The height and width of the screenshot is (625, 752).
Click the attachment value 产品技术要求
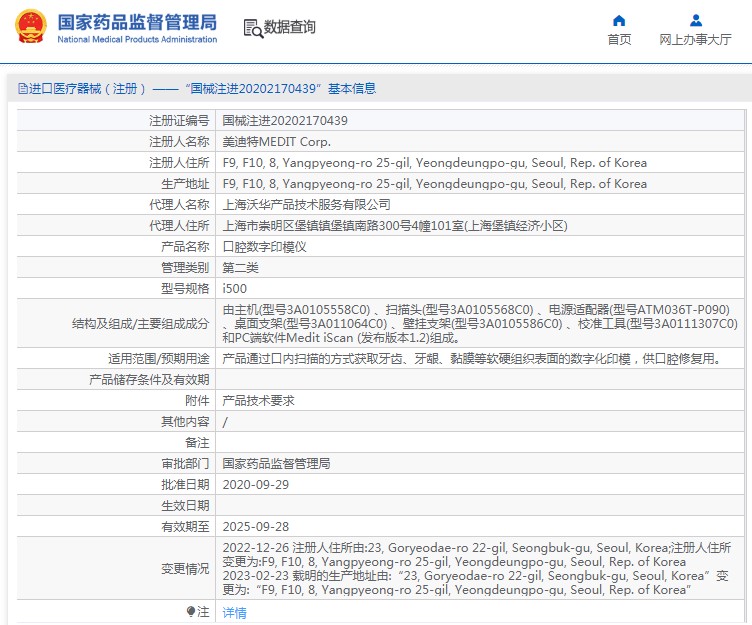[x=257, y=400]
